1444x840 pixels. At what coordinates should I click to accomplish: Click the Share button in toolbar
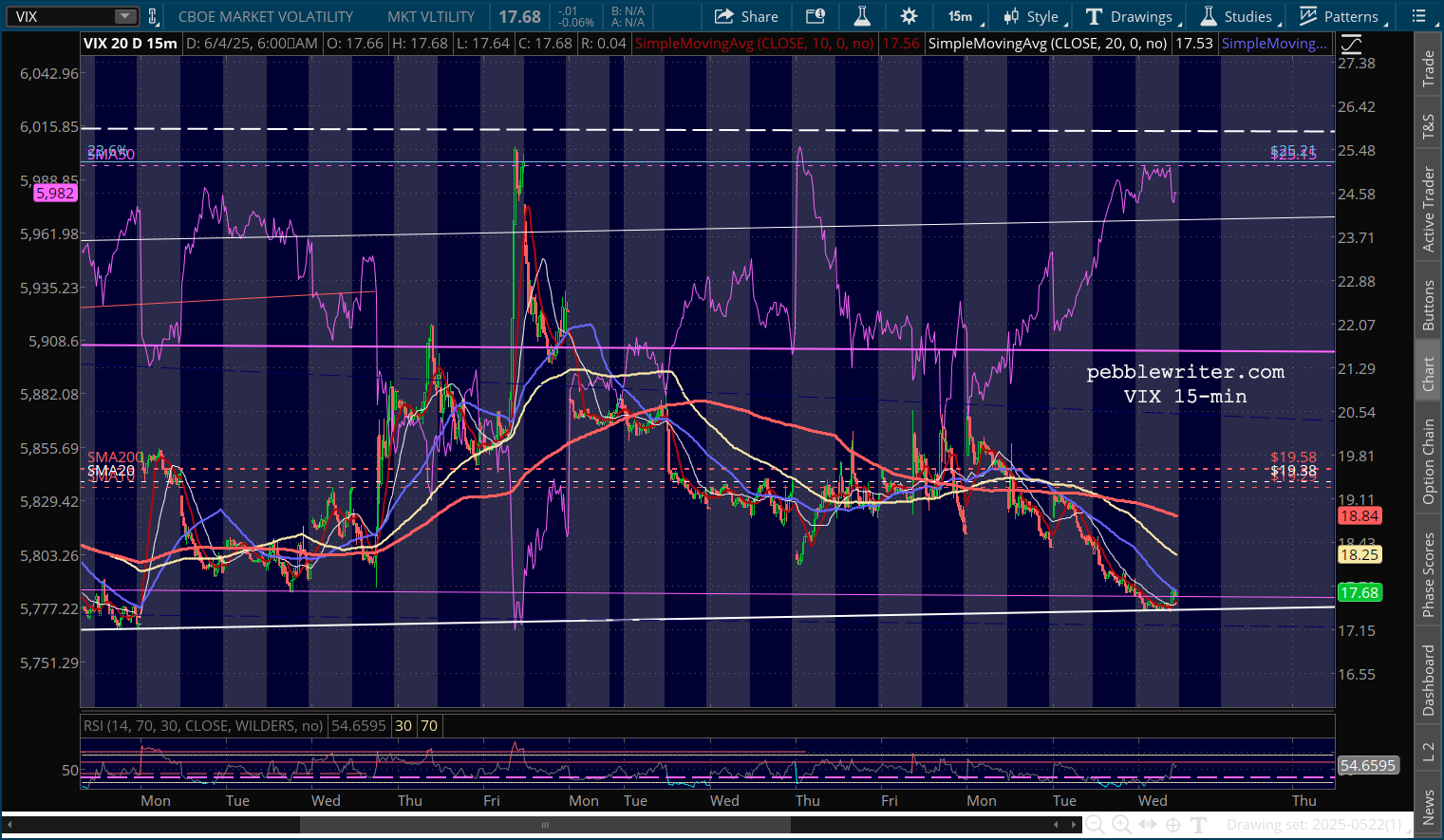[x=746, y=16]
